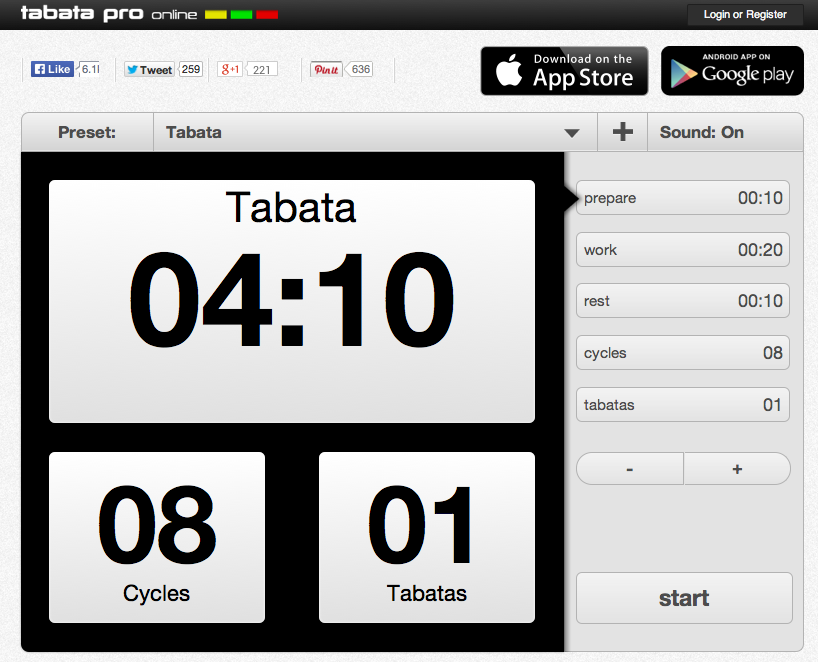Open the Android app on Google Play badge
The image size is (818, 662).
tap(732, 71)
